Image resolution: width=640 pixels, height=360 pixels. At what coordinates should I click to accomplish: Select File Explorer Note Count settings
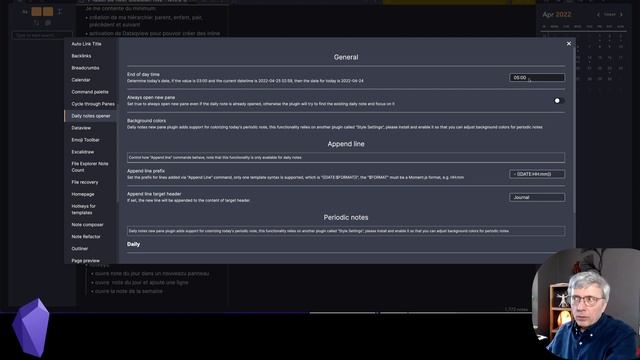[90, 167]
